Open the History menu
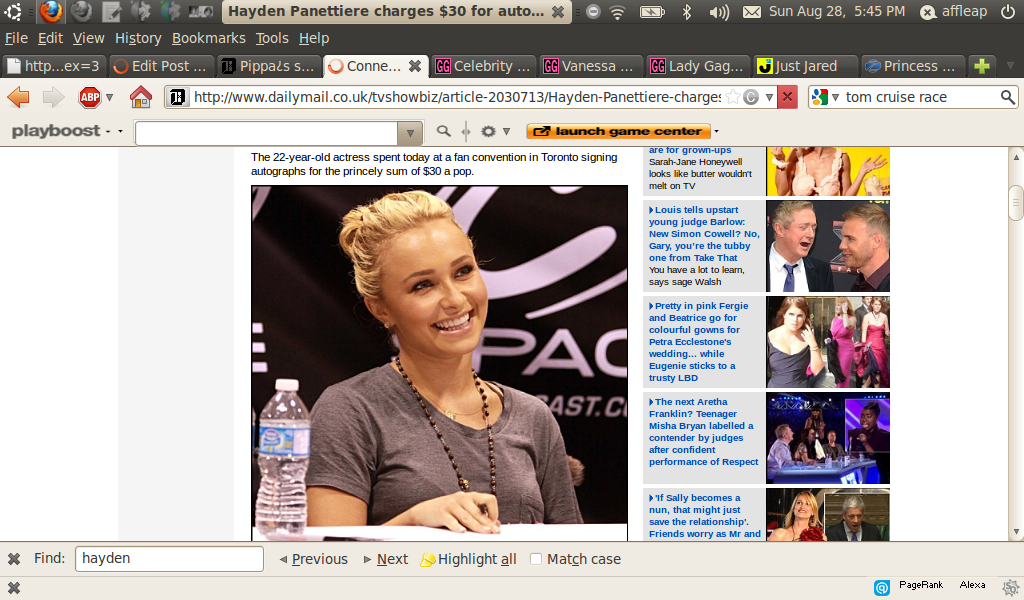The height and width of the screenshot is (600, 1024). tap(138, 39)
